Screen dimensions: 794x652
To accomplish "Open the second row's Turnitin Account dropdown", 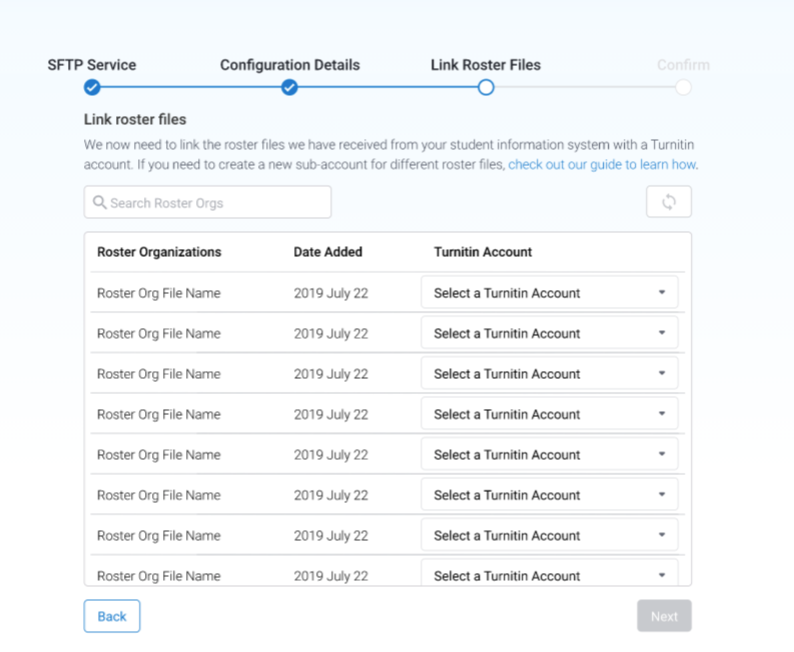I will point(549,333).
